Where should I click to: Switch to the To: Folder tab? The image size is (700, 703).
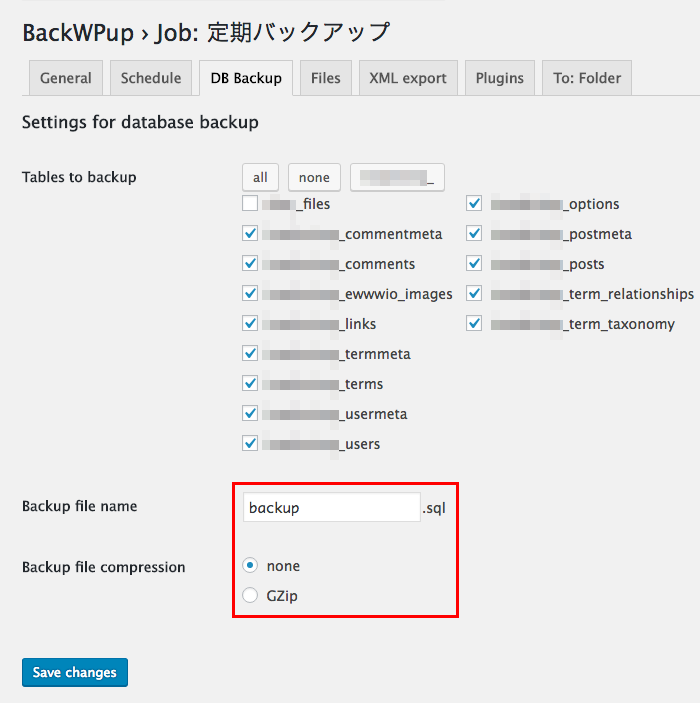pyautogui.click(x=587, y=78)
